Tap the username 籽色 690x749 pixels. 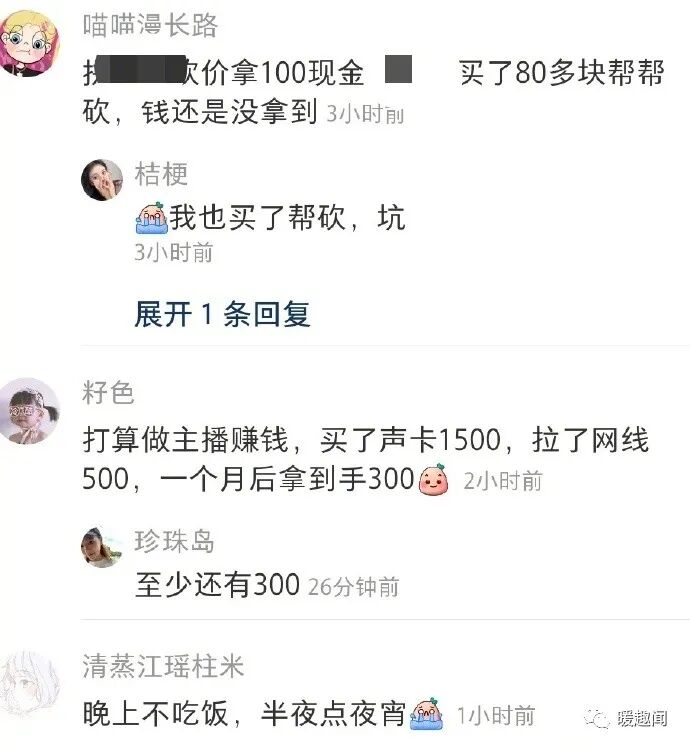click(x=108, y=393)
